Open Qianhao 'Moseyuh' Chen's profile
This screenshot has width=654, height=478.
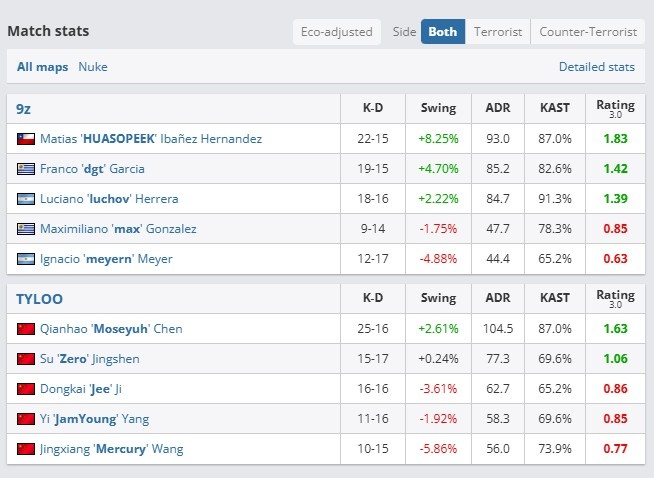pyautogui.click(x=111, y=329)
